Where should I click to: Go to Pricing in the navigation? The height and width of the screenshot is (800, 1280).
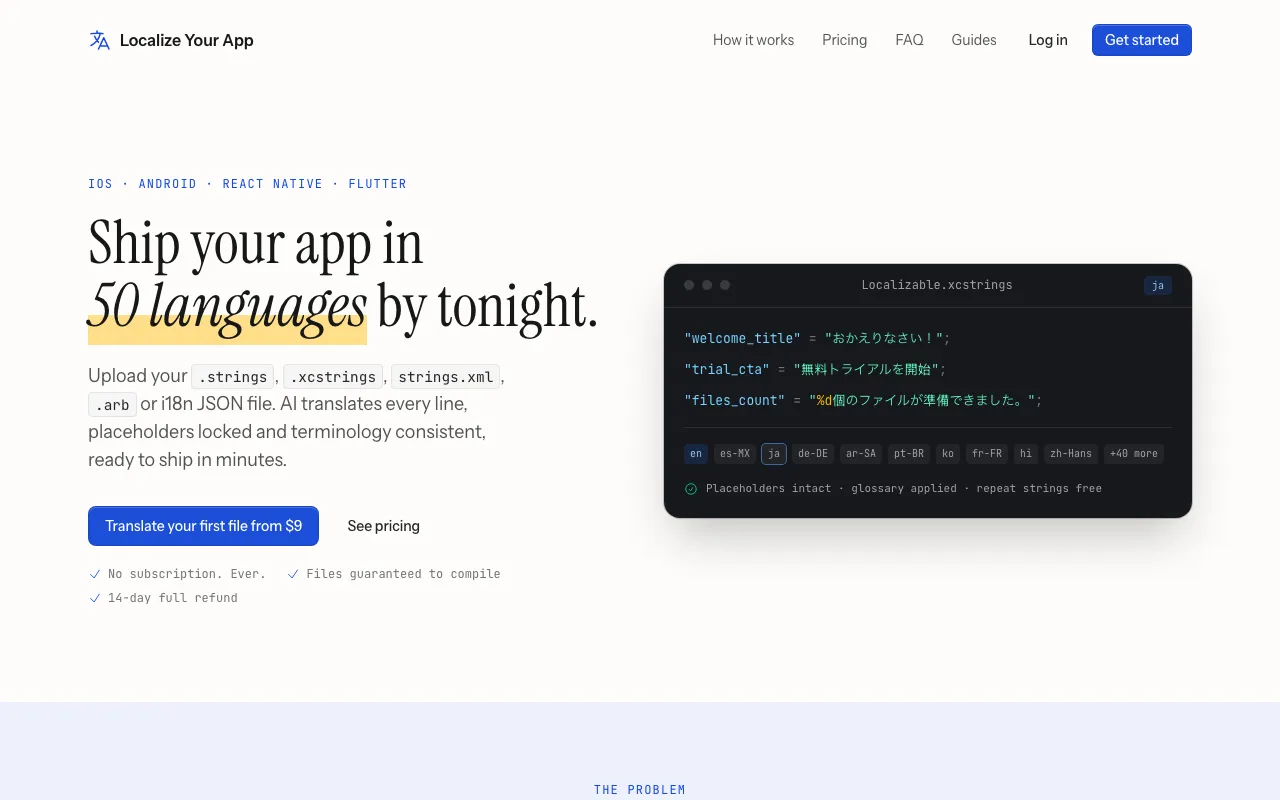845,40
